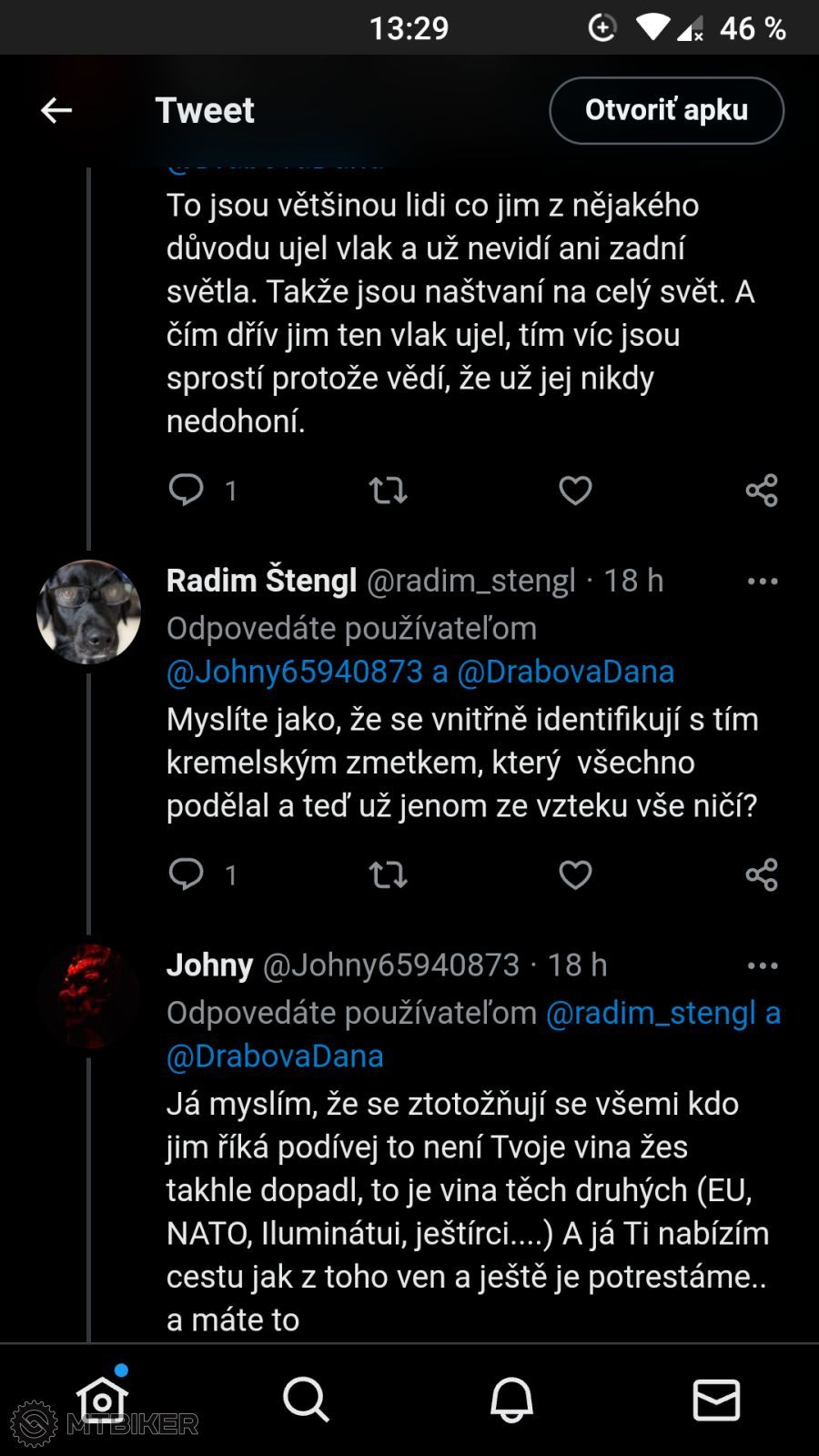View replies count on the first tweet

point(202,490)
